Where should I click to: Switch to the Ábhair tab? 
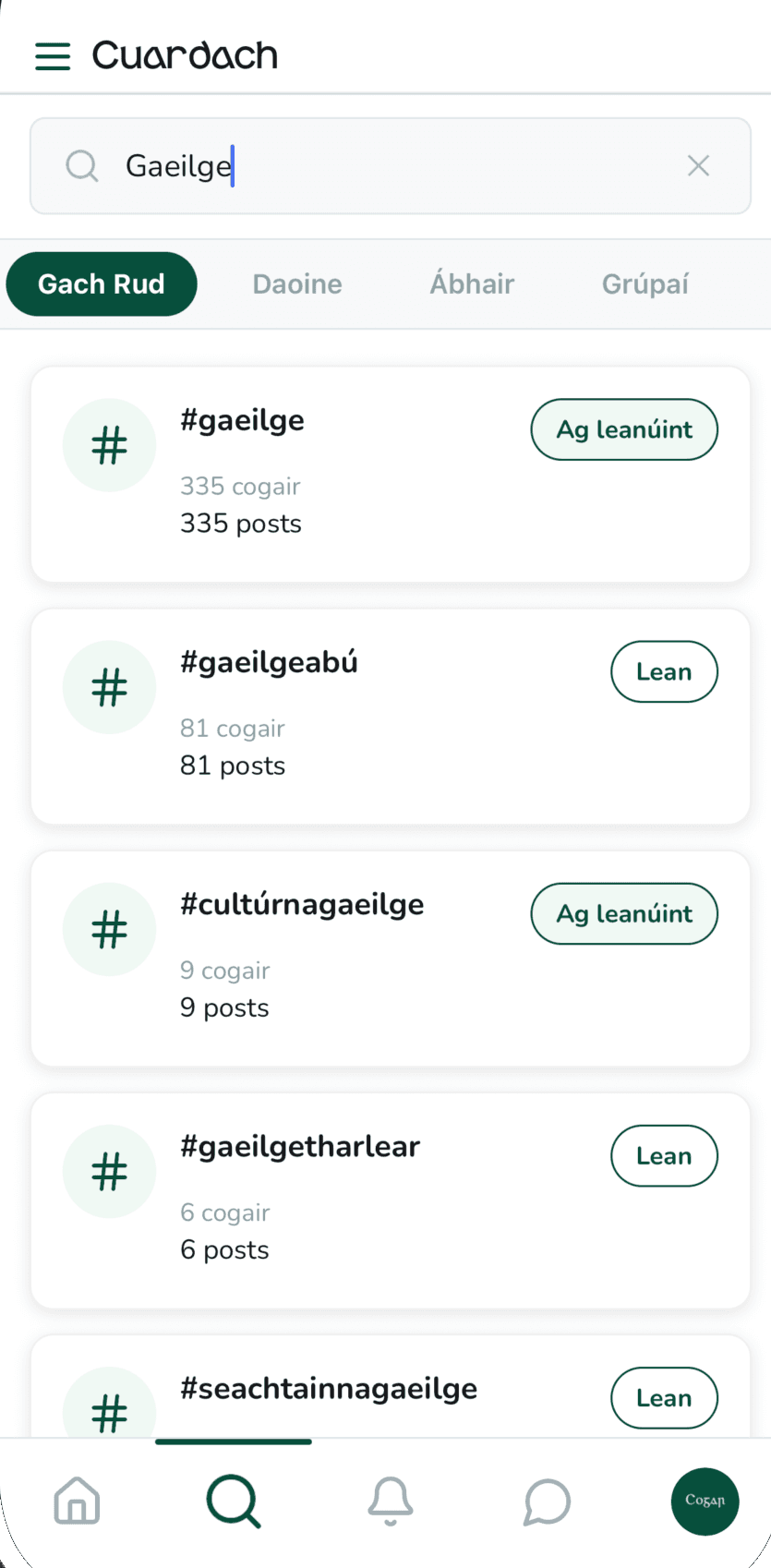[472, 283]
